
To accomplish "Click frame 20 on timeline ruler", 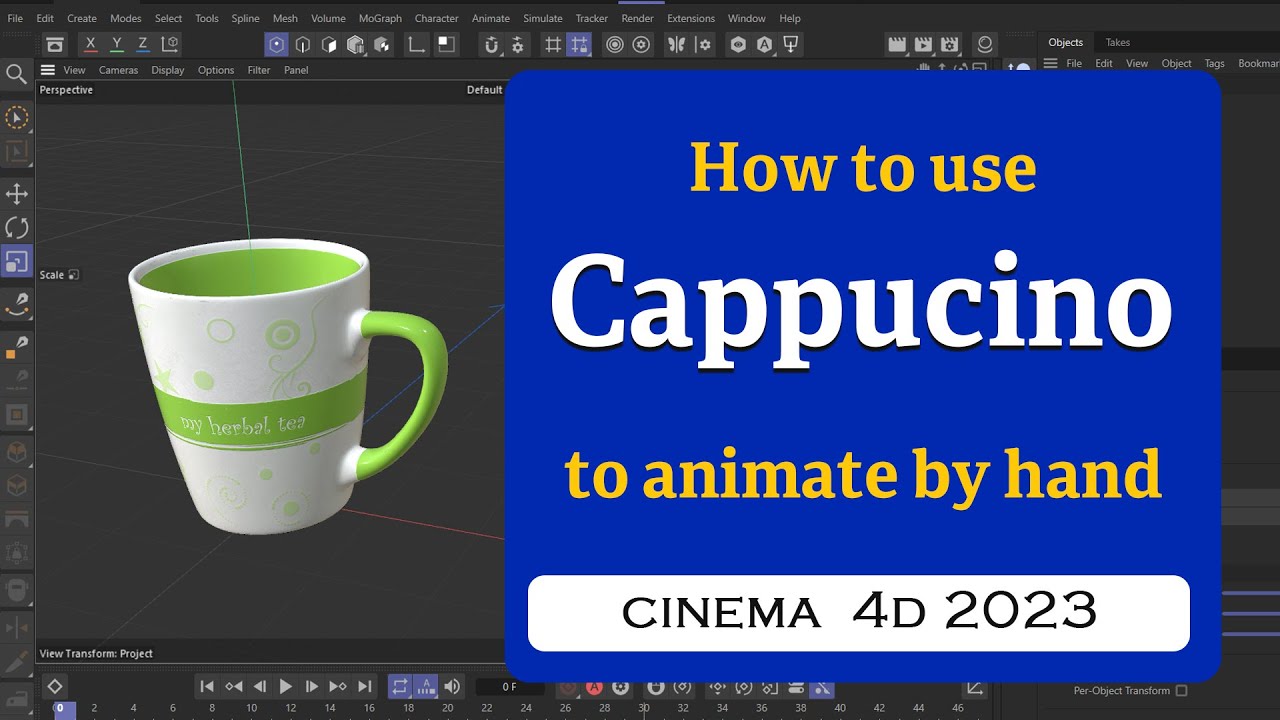I will [448, 708].
